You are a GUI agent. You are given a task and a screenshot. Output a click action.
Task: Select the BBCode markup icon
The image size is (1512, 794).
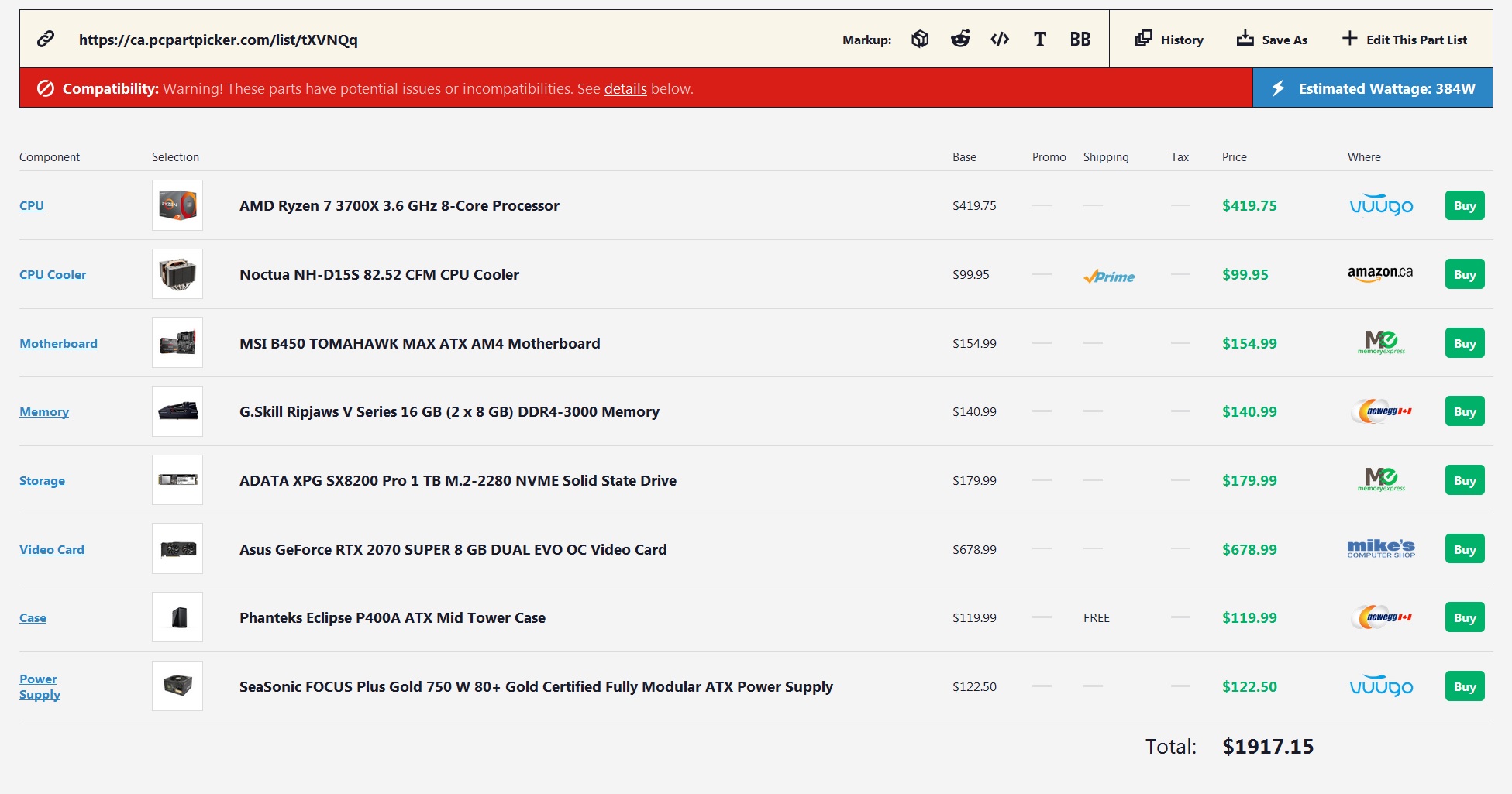coord(1080,39)
